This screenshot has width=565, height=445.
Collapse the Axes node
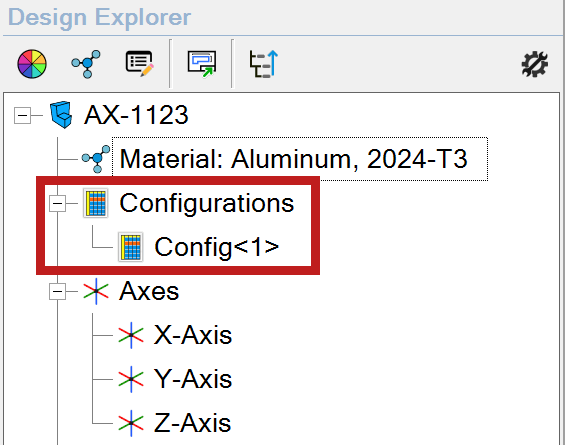tap(57, 291)
